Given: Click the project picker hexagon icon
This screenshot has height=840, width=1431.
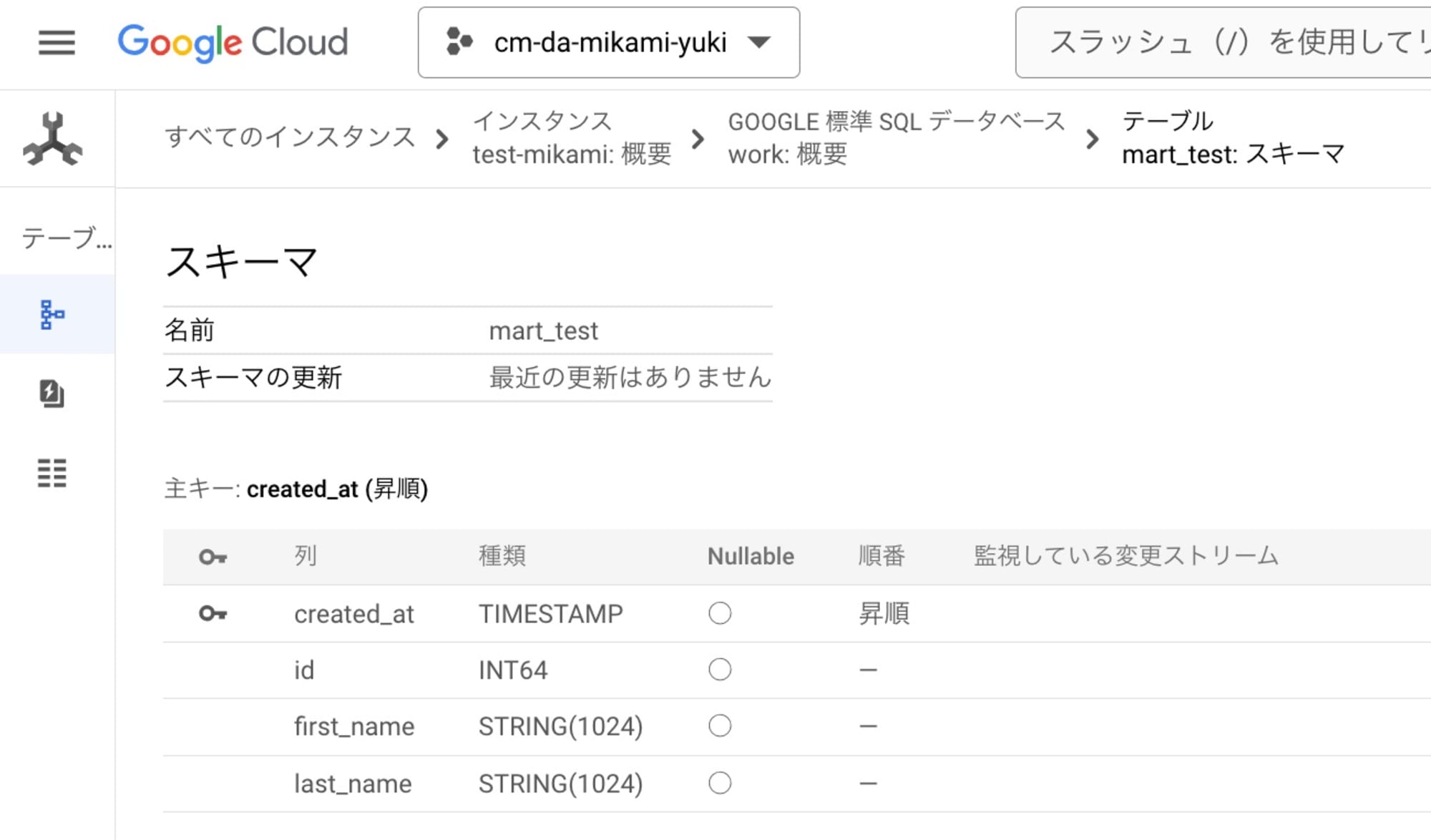Looking at the screenshot, I should pos(459,42).
